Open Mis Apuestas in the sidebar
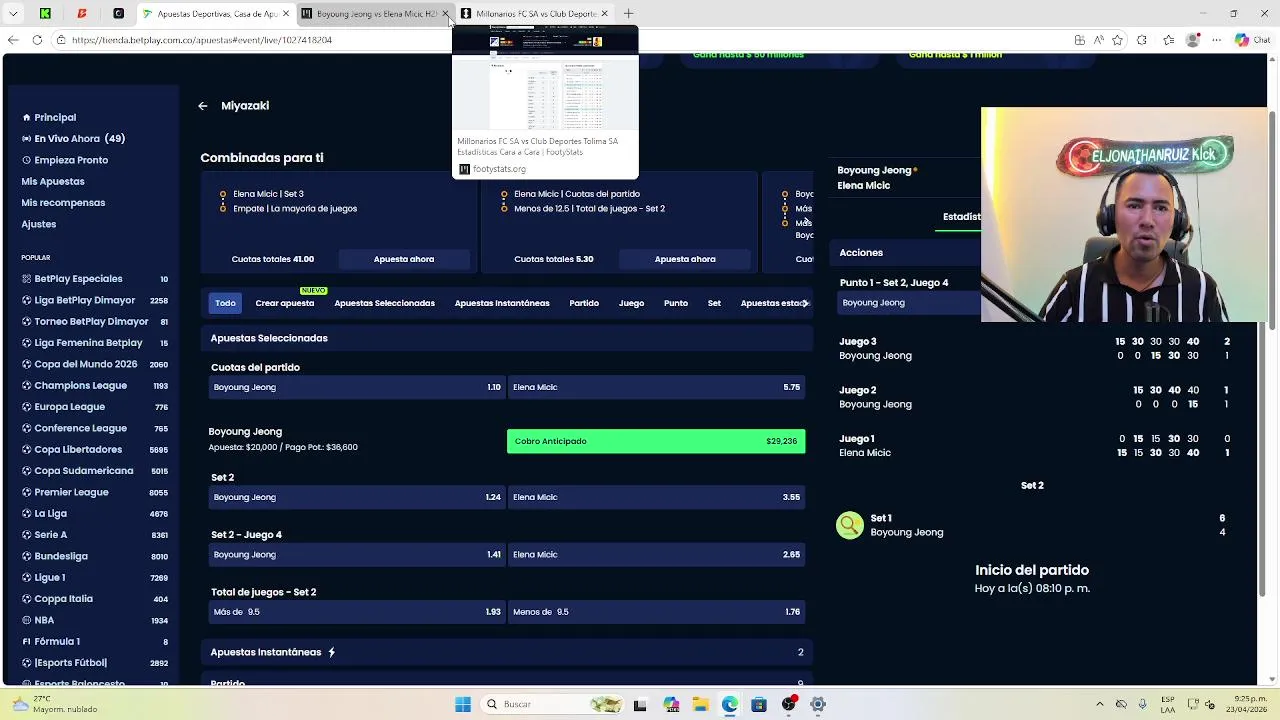The image size is (1280, 720). tap(53, 181)
